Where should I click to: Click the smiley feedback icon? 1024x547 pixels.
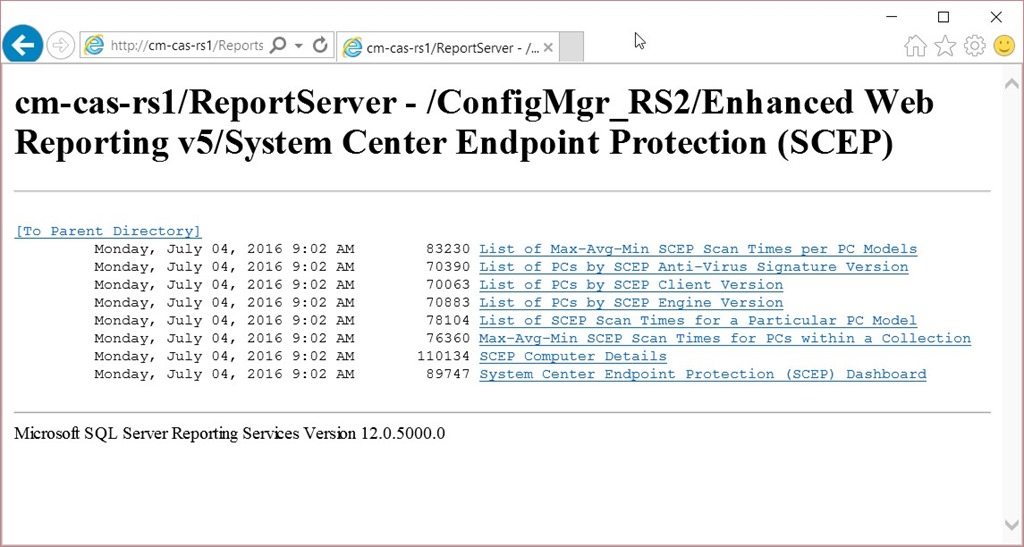click(x=1004, y=46)
